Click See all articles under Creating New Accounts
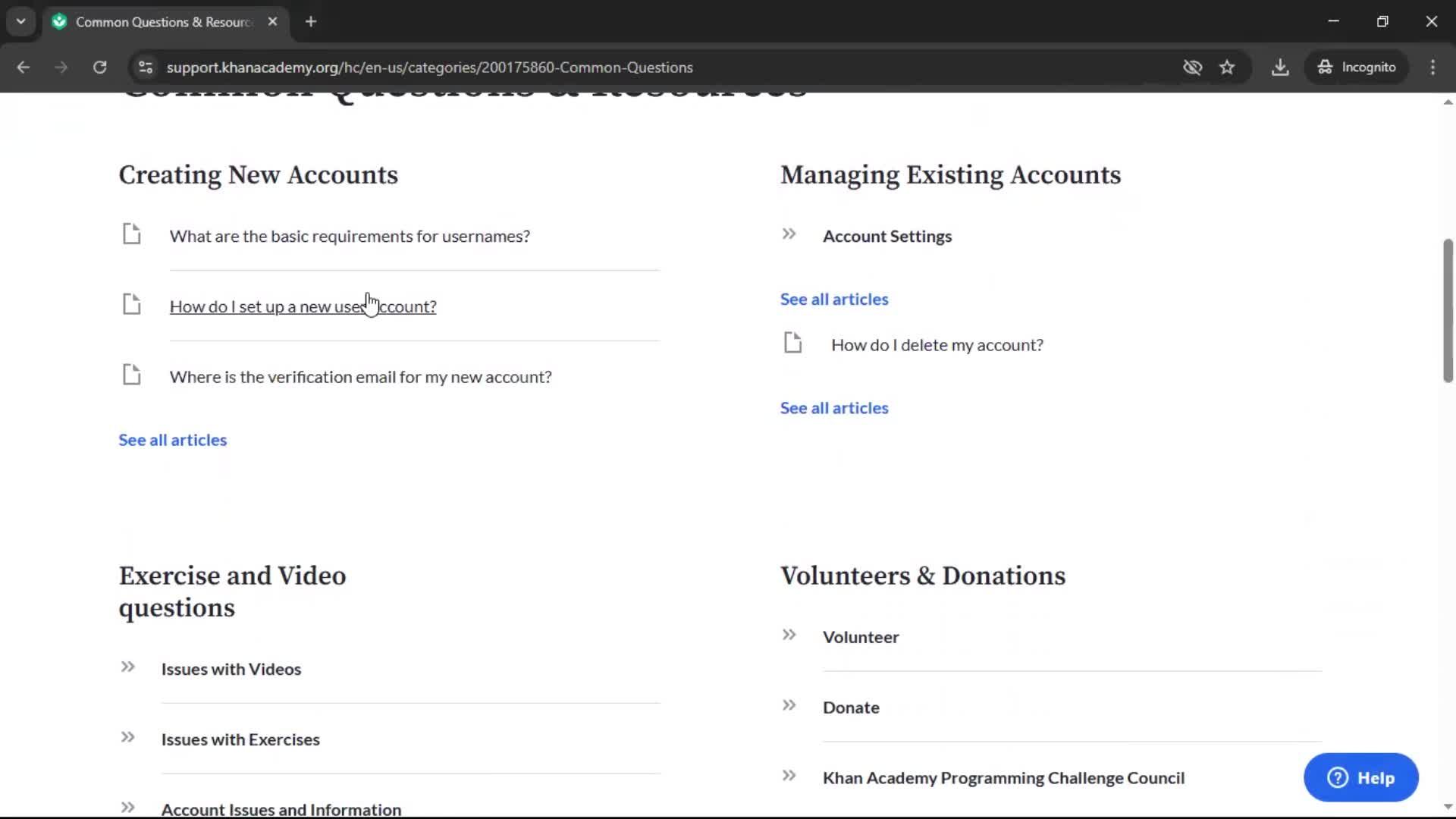1456x819 pixels. point(173,440)
